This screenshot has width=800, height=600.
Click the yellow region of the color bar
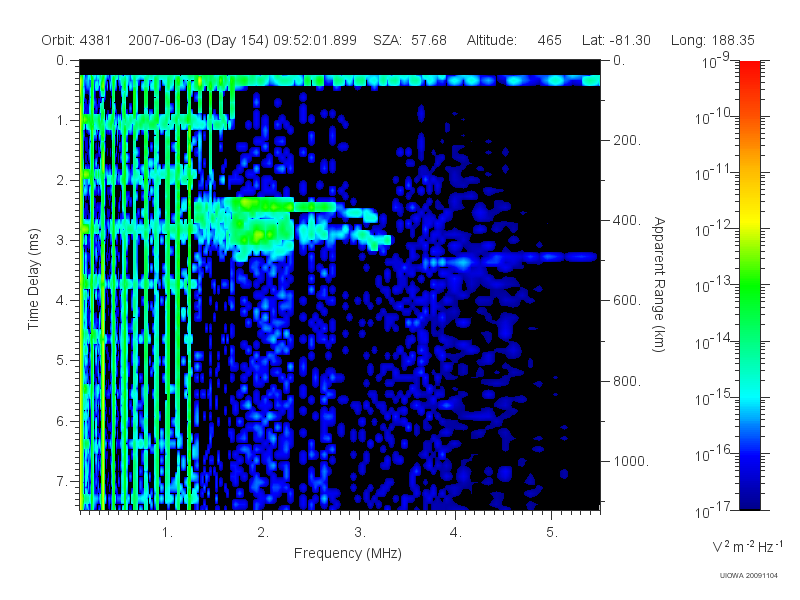tap(749, 218)
